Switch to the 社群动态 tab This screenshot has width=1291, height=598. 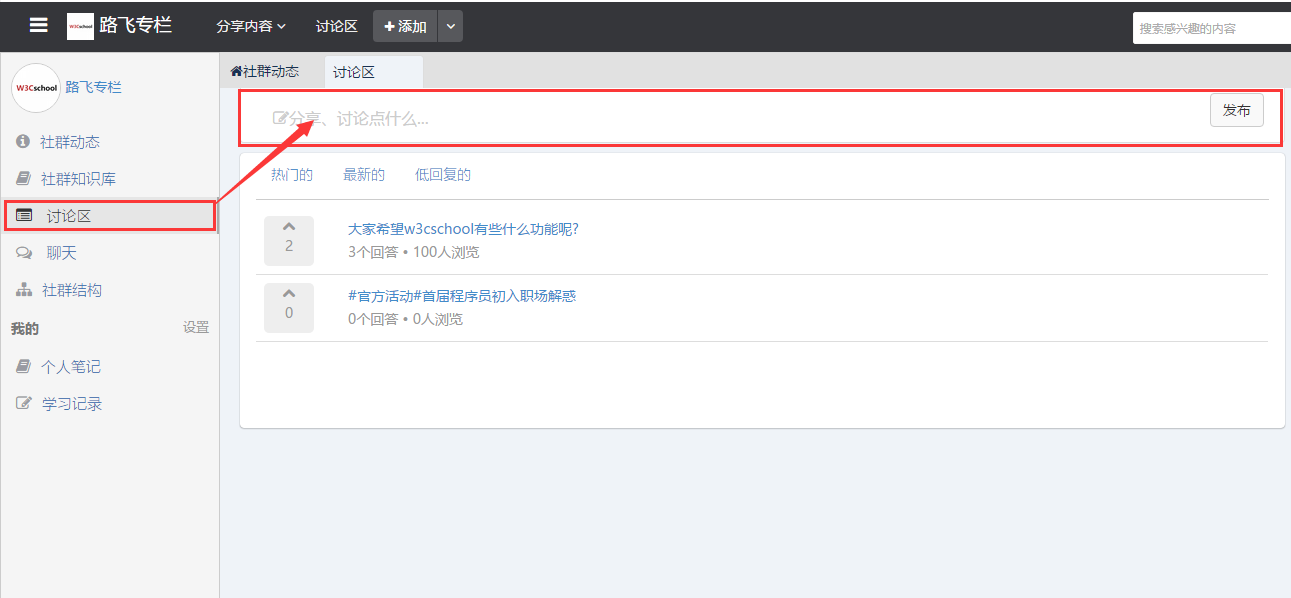[x=265, y=72]
